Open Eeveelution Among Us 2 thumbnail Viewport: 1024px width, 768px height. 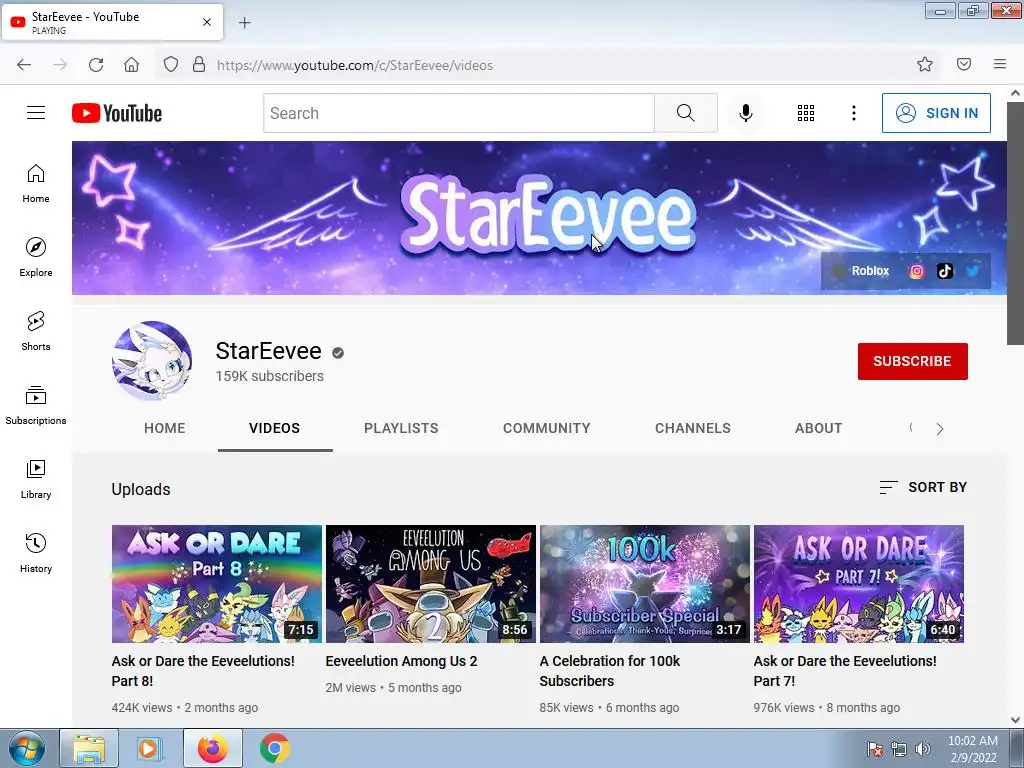click(x=431, y=584)
